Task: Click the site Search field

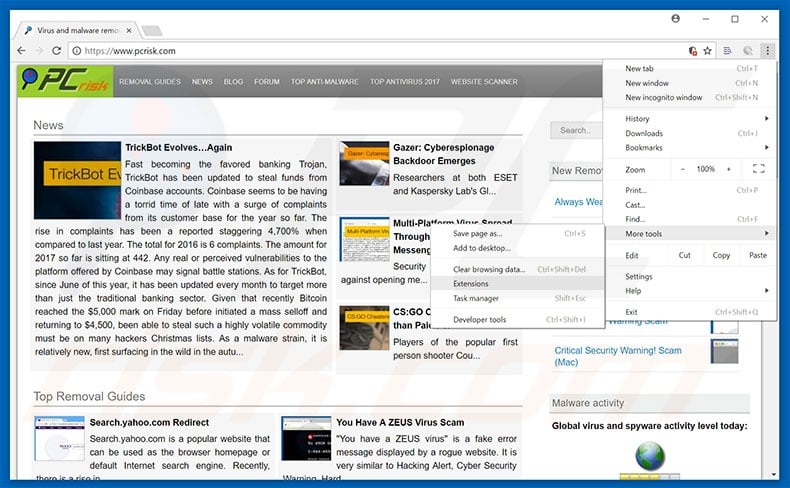Action: click(576, 130)
